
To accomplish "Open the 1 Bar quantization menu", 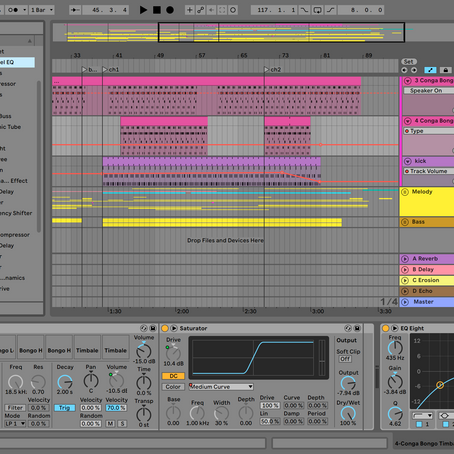I will click(42, 10).
